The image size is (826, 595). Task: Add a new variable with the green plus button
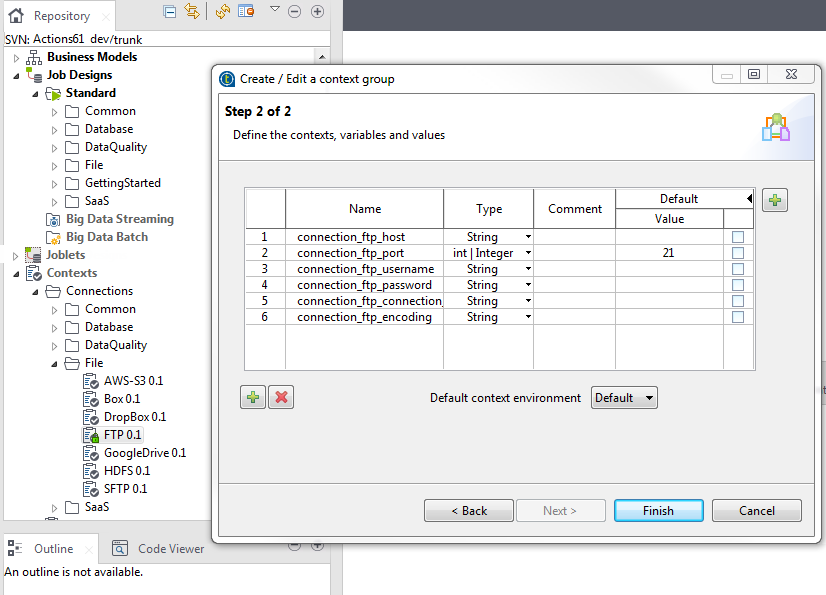(x=253, y=397)
